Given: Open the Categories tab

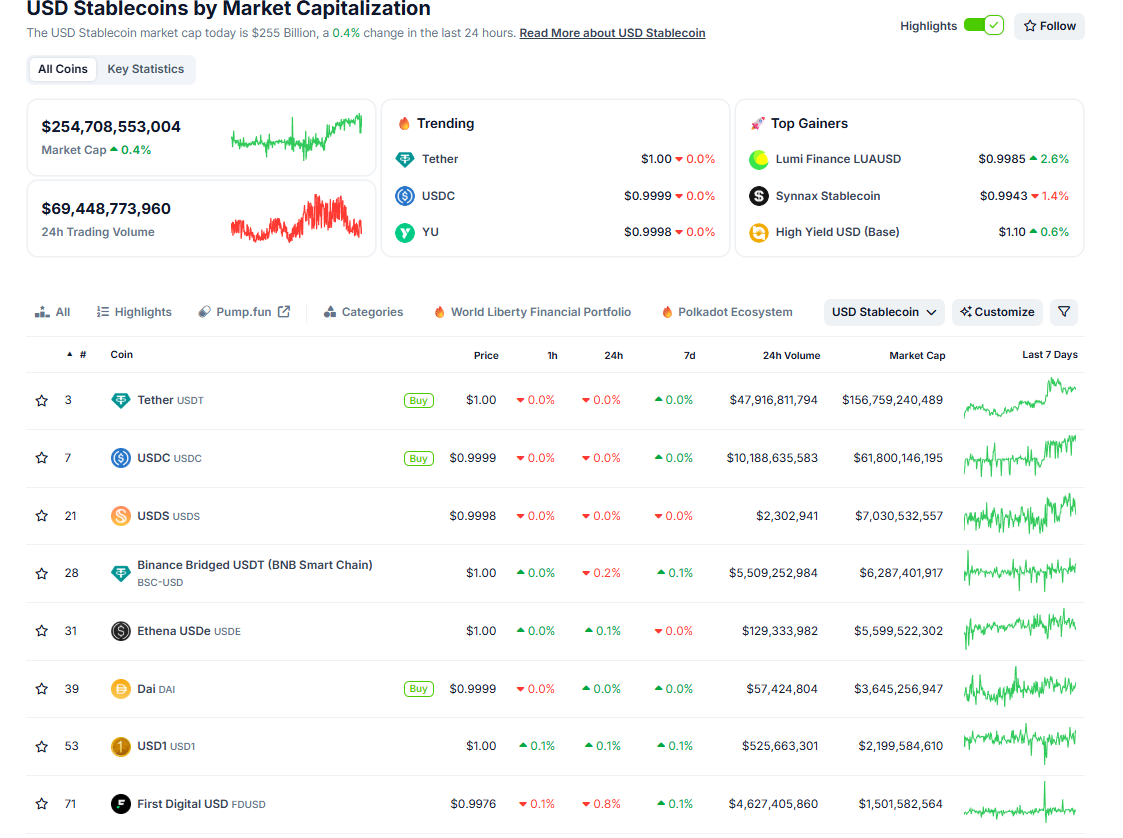Looking at the screenshot, I should tap(363, 312).
